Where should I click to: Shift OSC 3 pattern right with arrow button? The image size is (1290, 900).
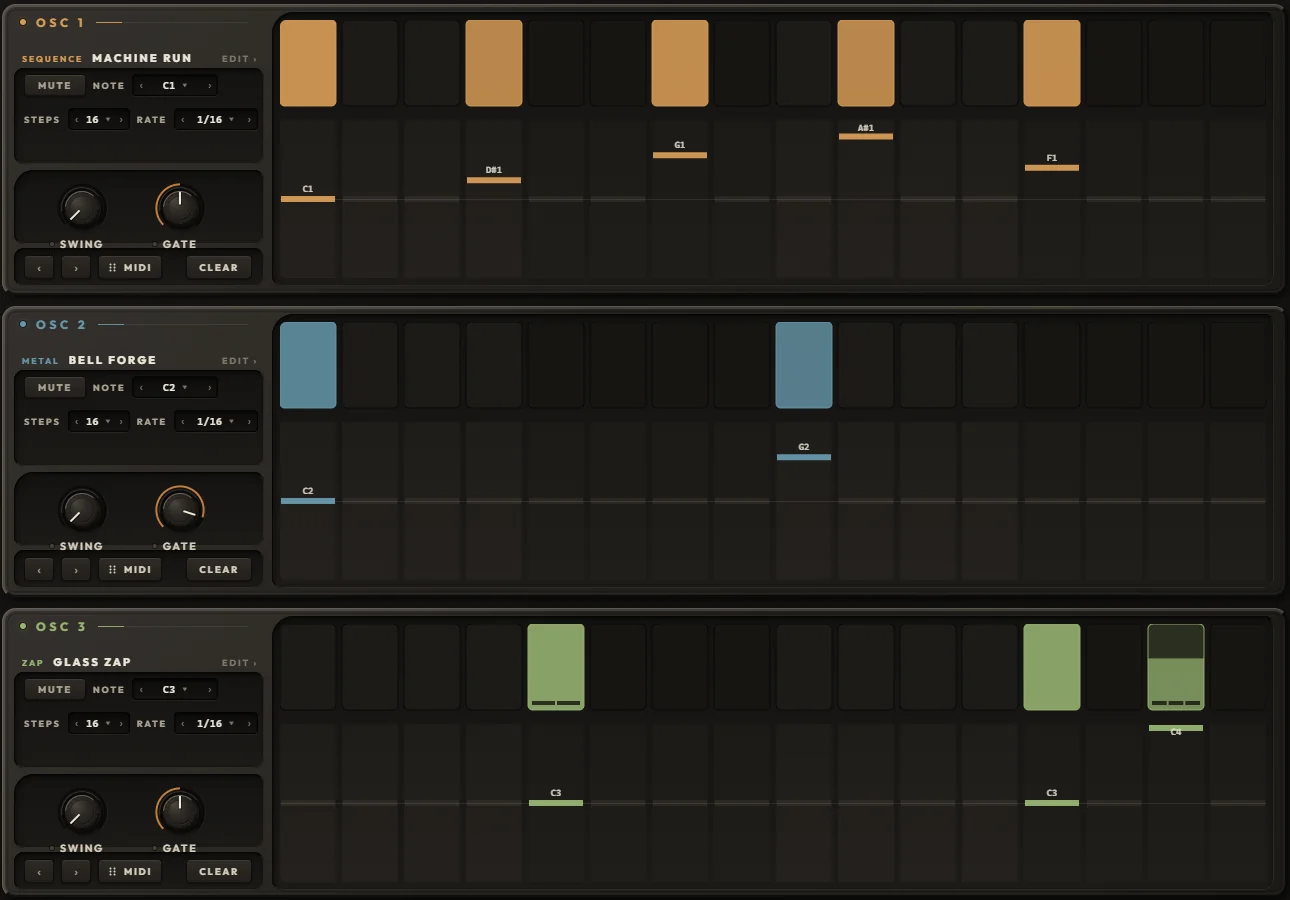tap(76, 872)
